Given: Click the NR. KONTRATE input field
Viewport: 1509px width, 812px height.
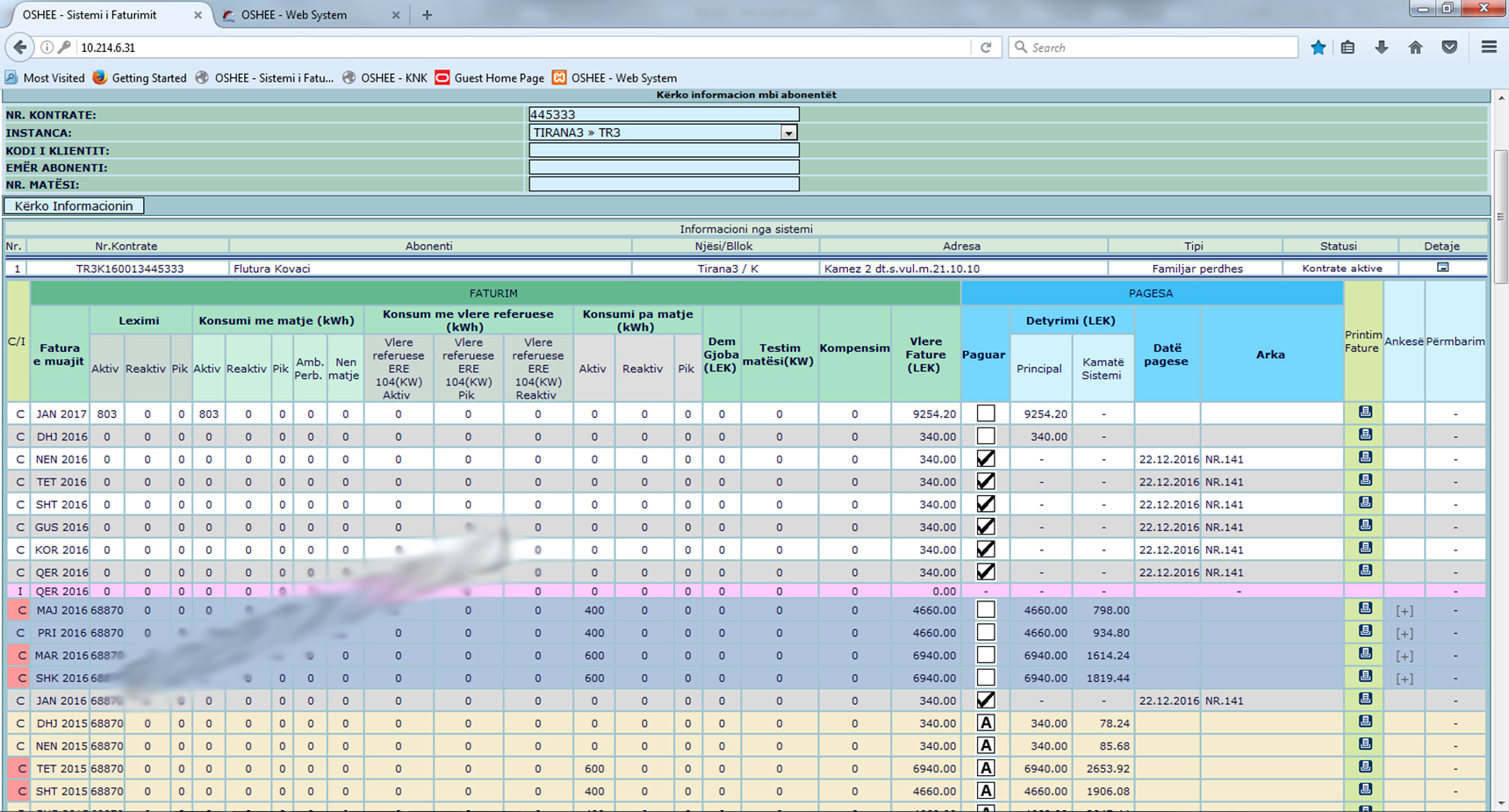Looking at the screenshot, I should [x=664, y=114].
